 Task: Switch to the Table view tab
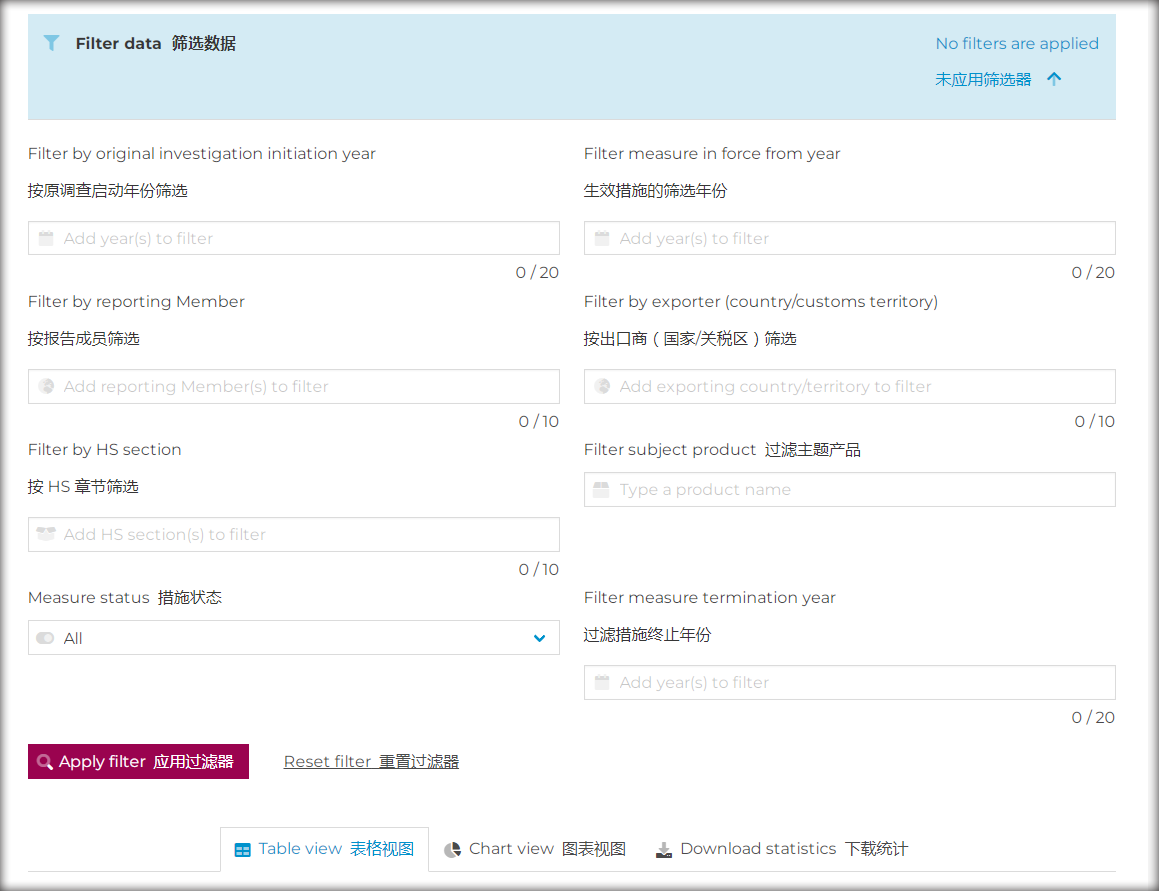pyautogui.click(x=324, y=849)
